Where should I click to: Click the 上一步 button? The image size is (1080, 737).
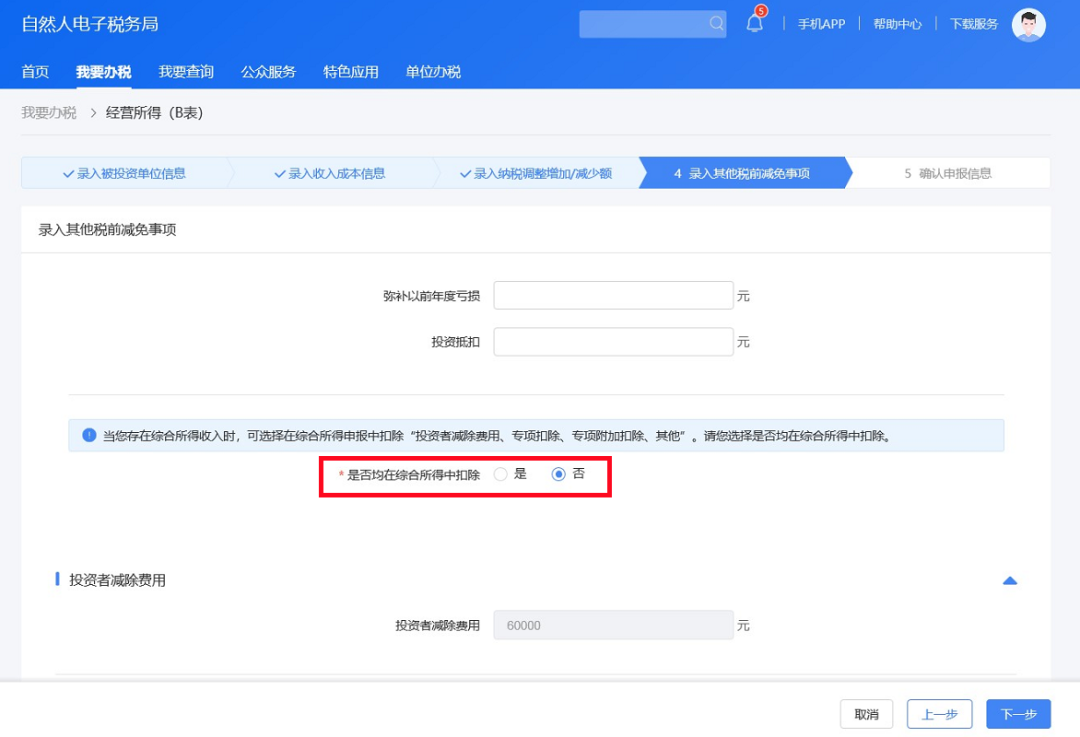tap(939, 714)
